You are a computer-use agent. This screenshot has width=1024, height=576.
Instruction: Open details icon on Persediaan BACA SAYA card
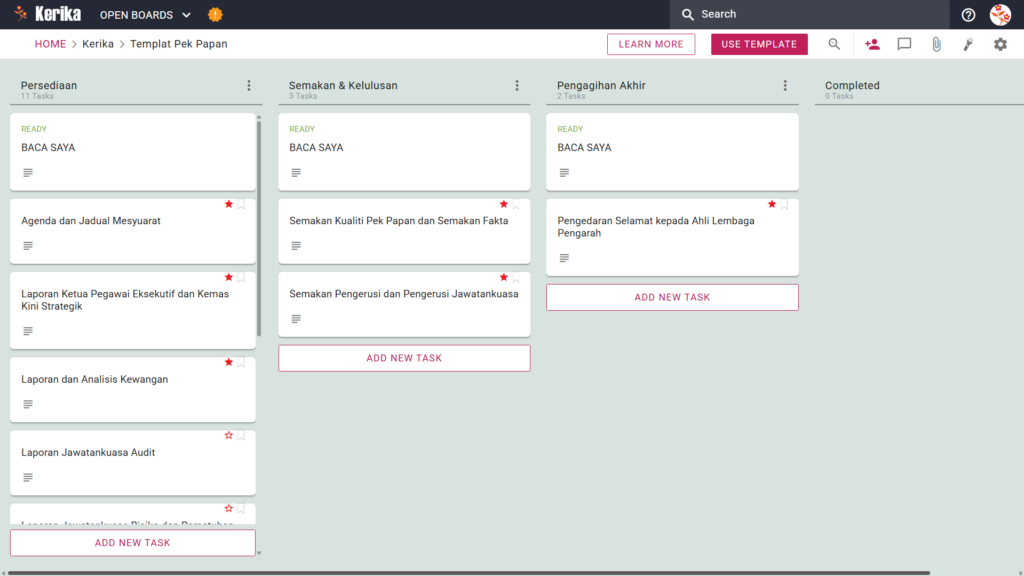point(27,173)
